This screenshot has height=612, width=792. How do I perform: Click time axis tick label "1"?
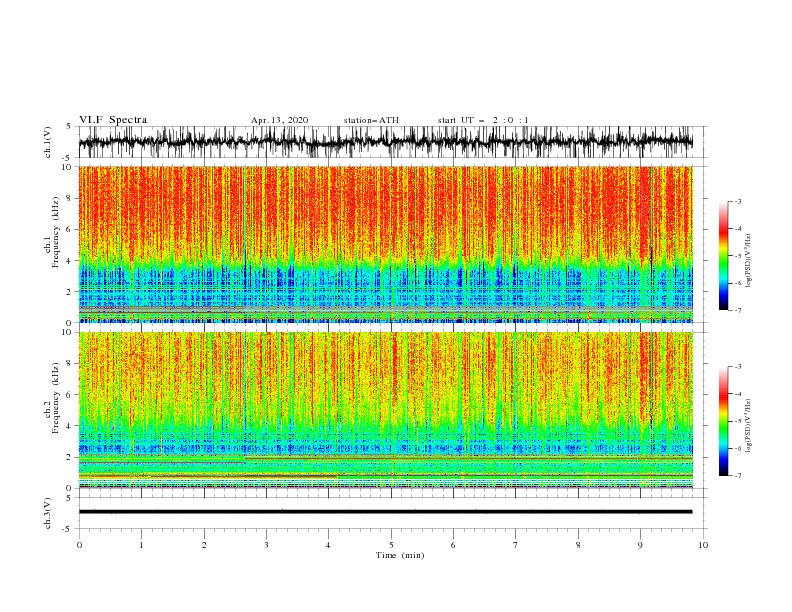[142, 545]
